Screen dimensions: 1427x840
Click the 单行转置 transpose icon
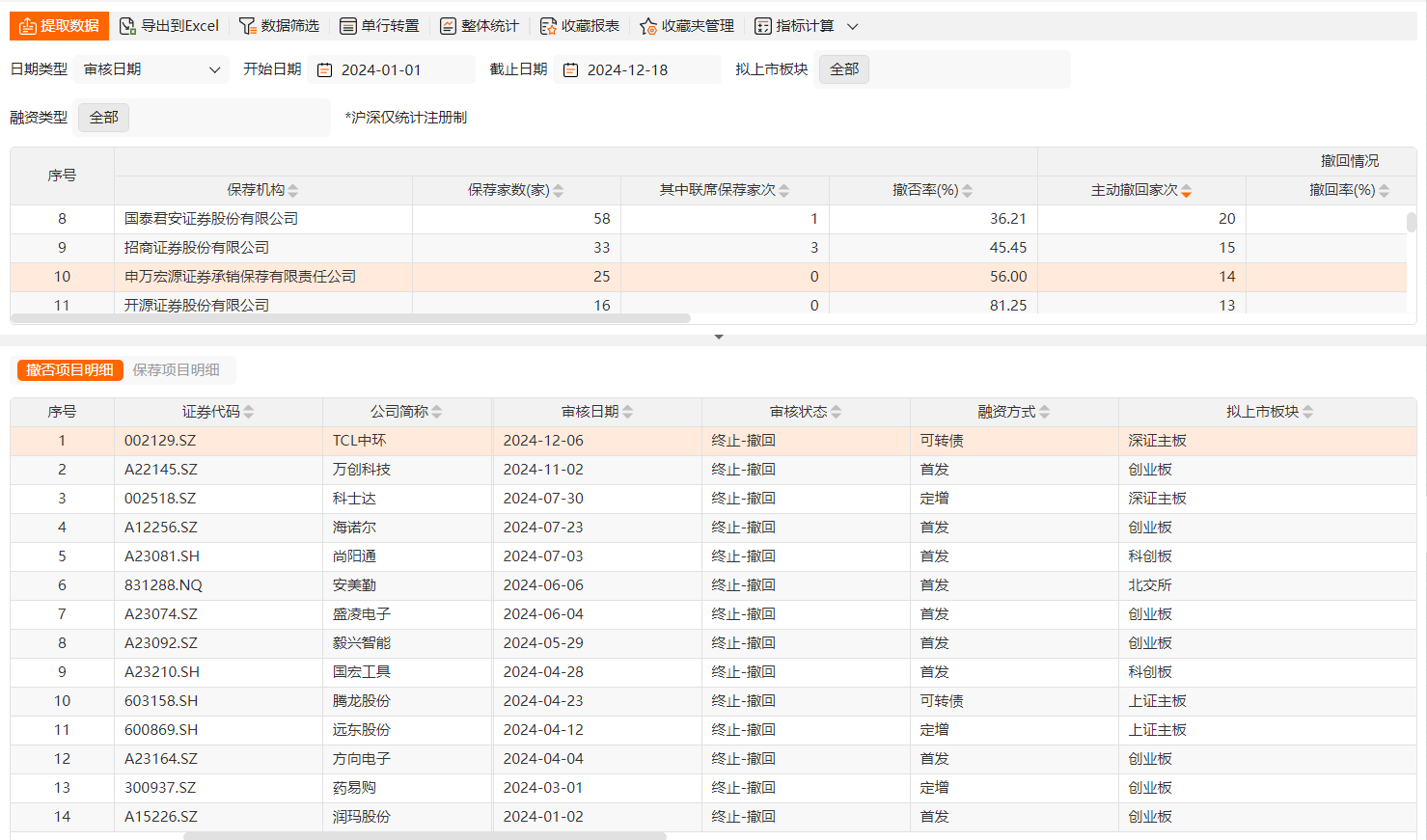click(348, 26)
